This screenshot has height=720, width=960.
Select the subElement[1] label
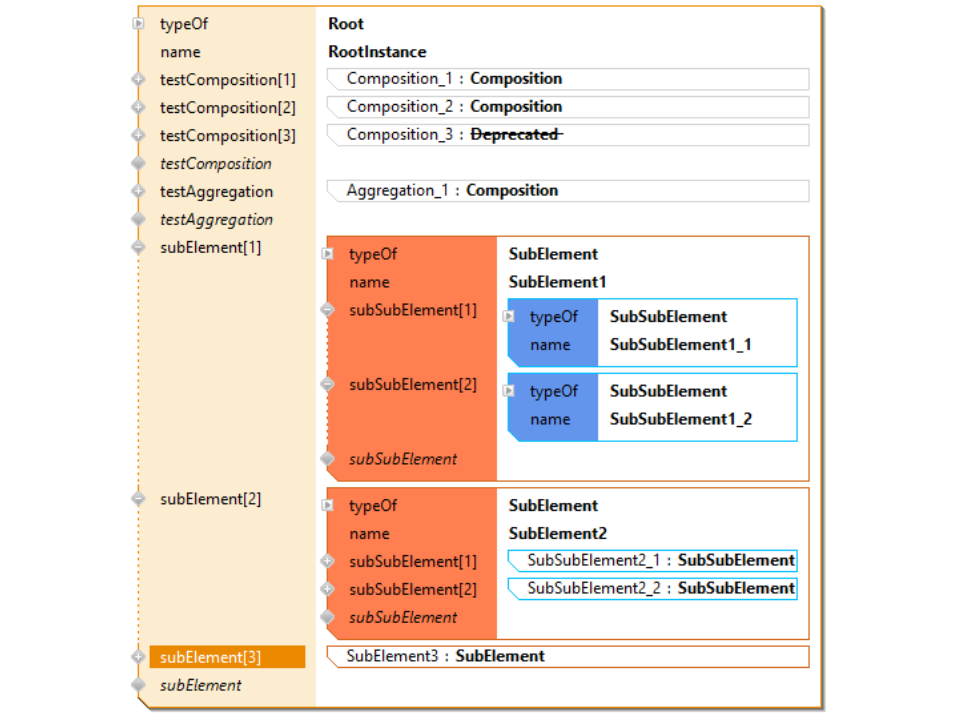[x=211, y=247]
